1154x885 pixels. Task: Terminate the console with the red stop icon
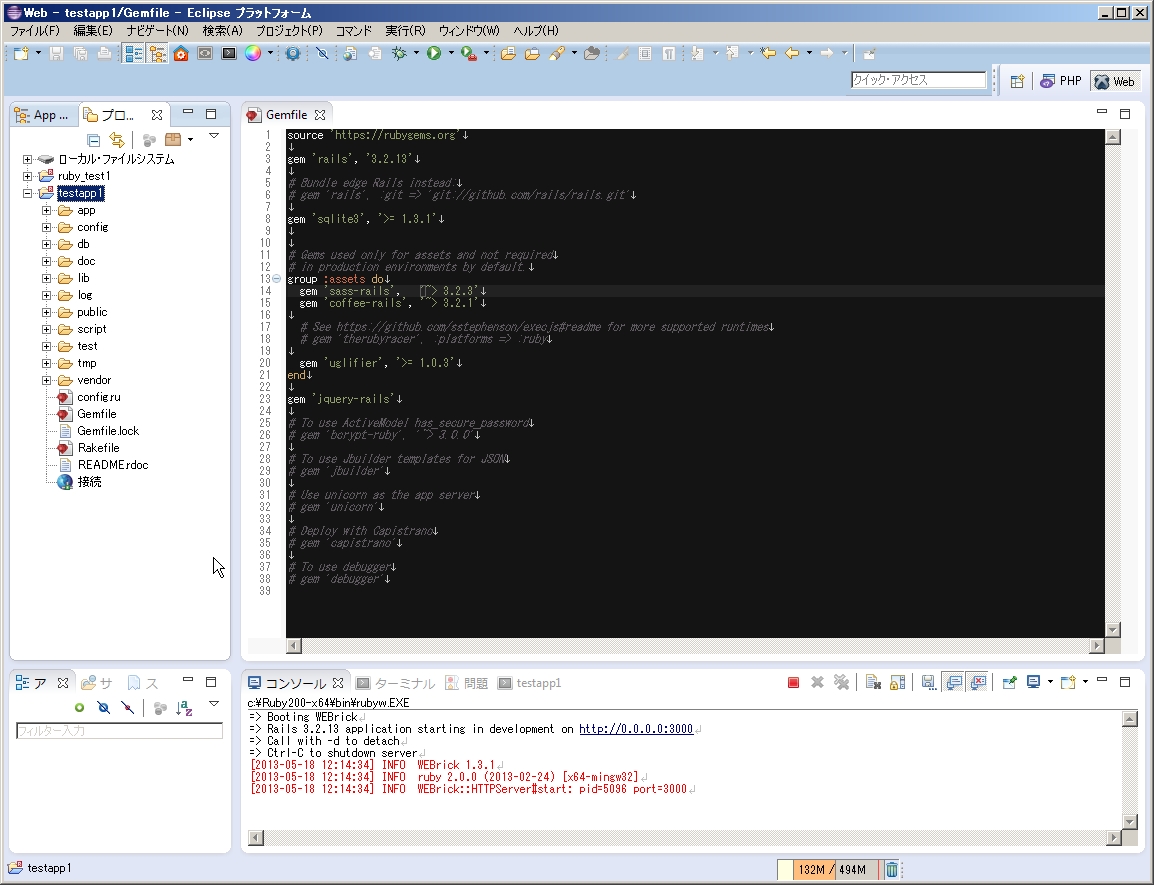pyautogui.click(x=793, y=683)
